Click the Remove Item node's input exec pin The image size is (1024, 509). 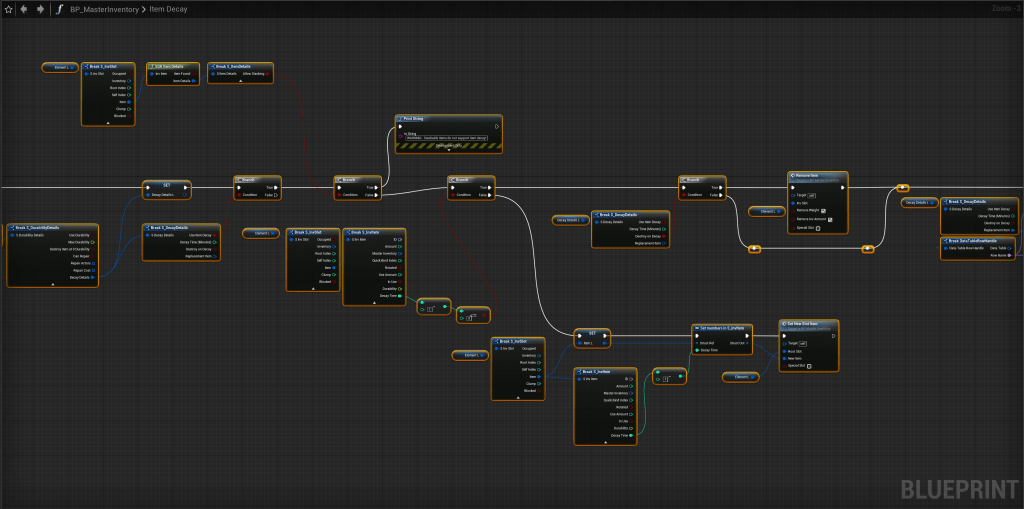click(x=791, y=187)
